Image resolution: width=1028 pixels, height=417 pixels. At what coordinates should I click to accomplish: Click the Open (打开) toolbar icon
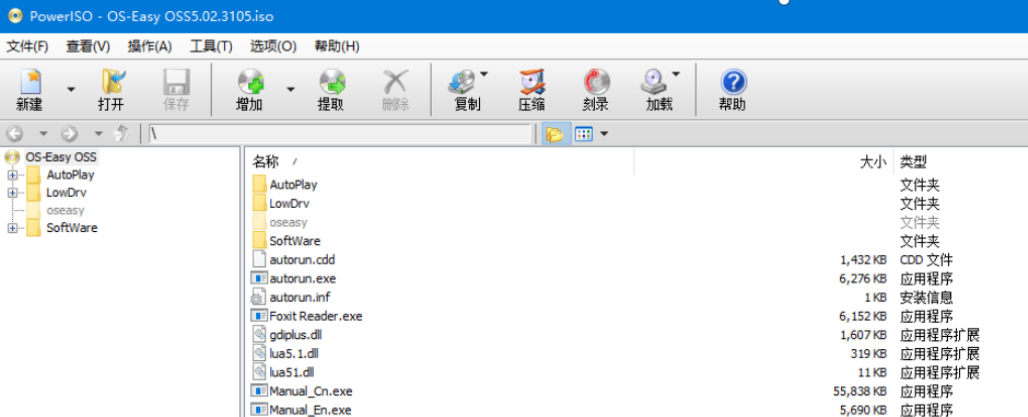click(x=111, y=88)
